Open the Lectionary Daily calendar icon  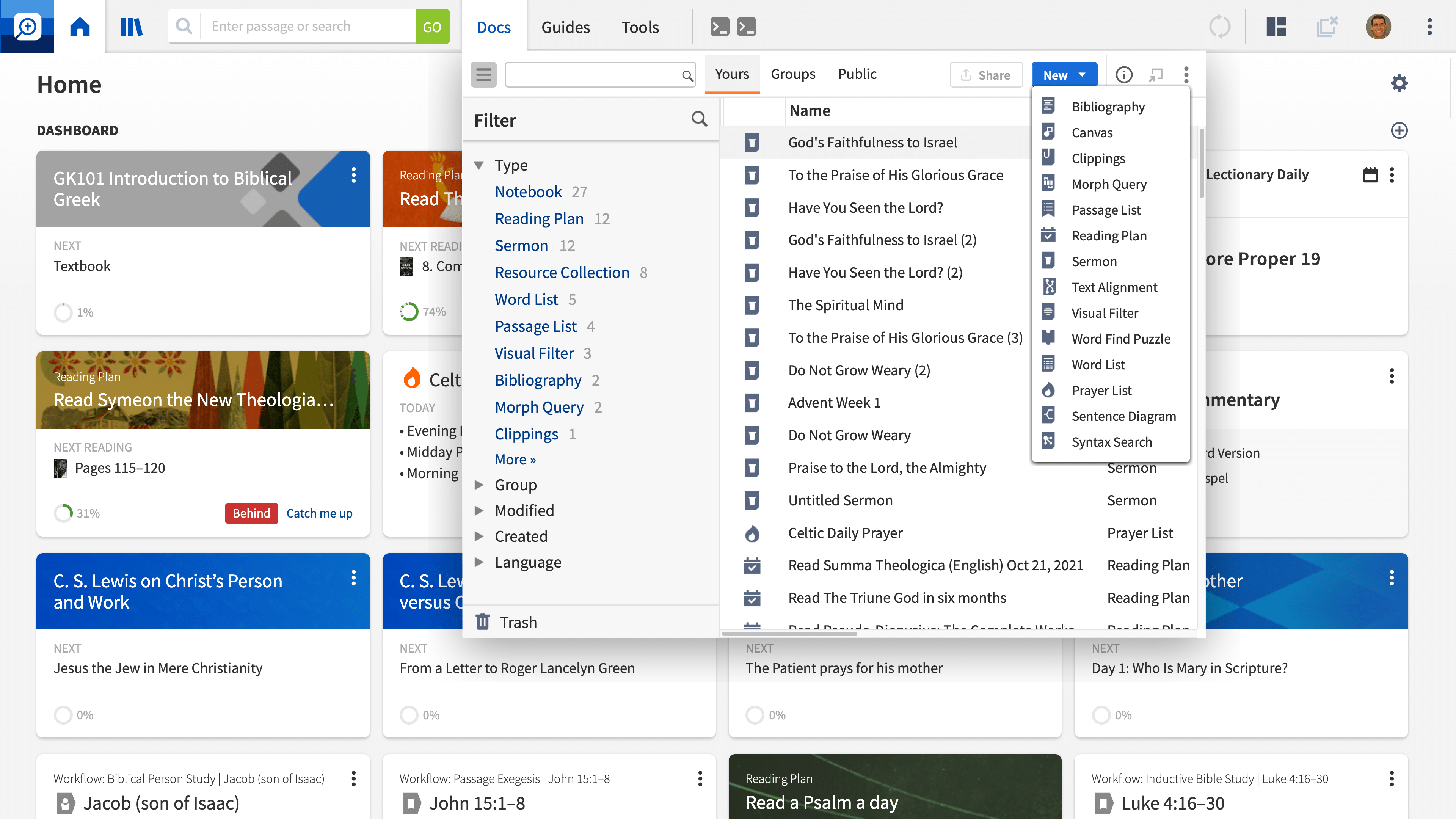point(1370,175)
